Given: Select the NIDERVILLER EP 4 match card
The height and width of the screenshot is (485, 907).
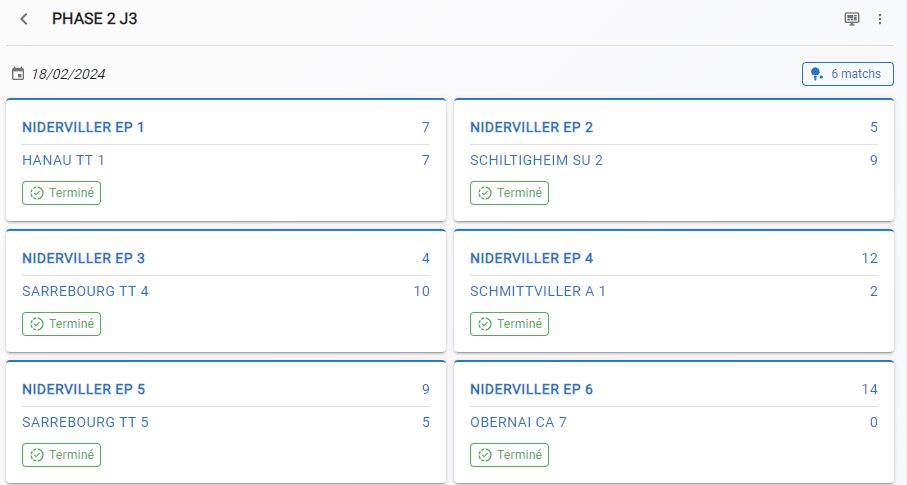Looking at the screenshot, I should coord(674,291).
